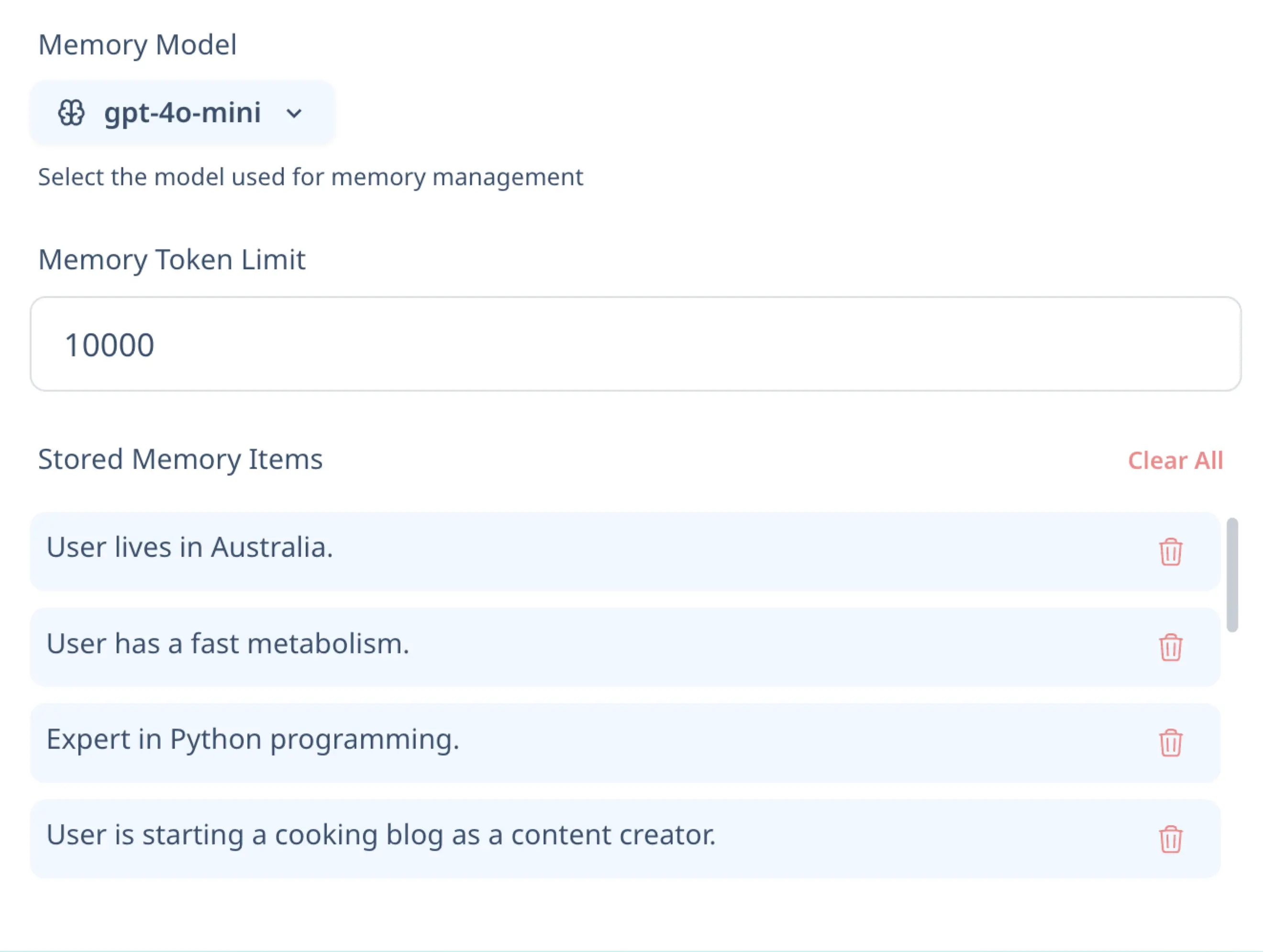Click the stored memory list scrollbar

1232,574
